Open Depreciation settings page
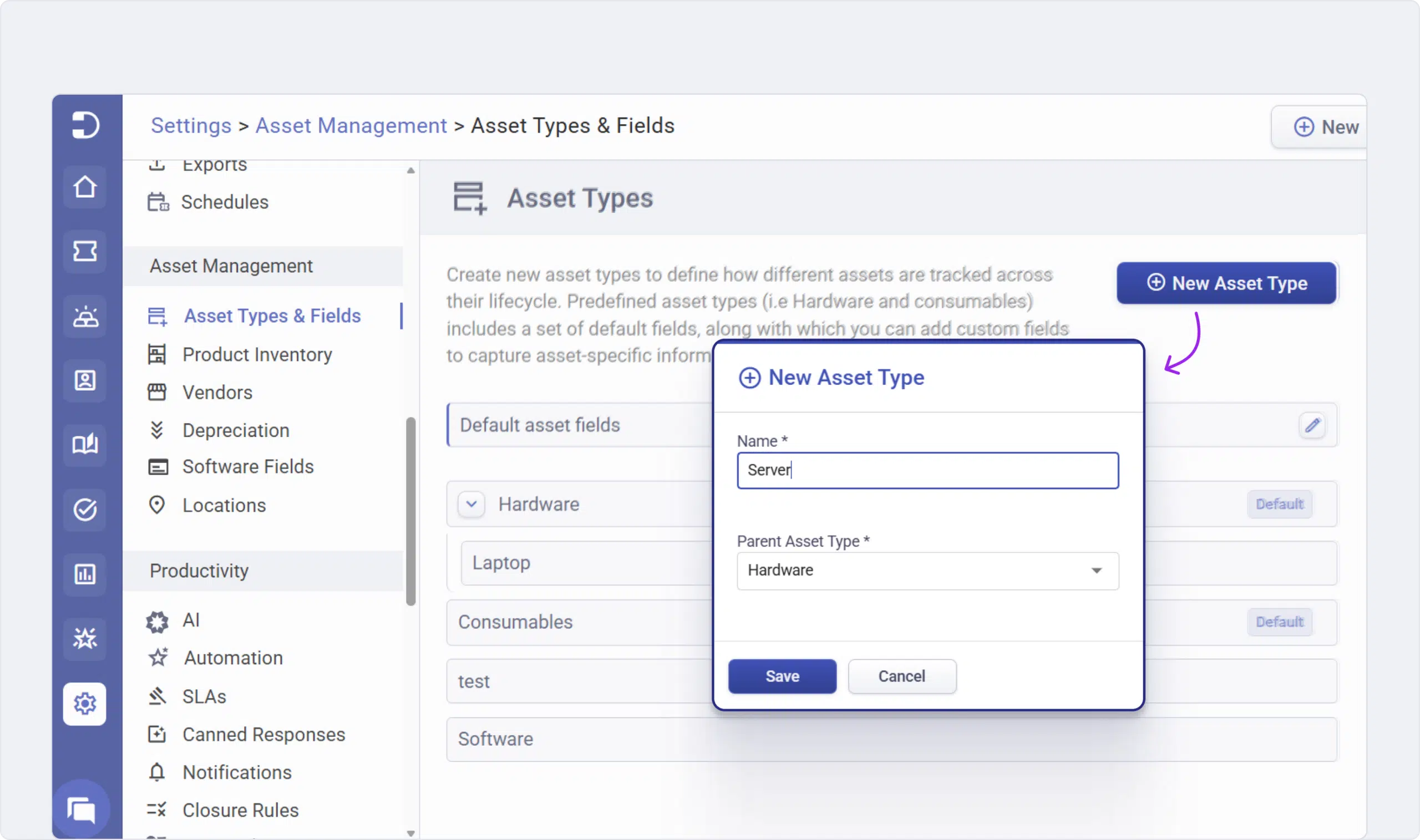1420x840 pixels. 236,430
